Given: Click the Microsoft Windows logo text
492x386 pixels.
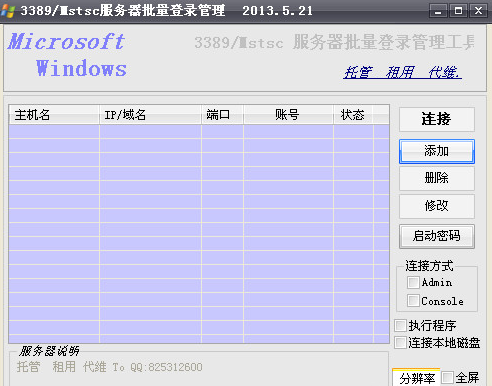Looking at the screenshot, I should 67,55.
